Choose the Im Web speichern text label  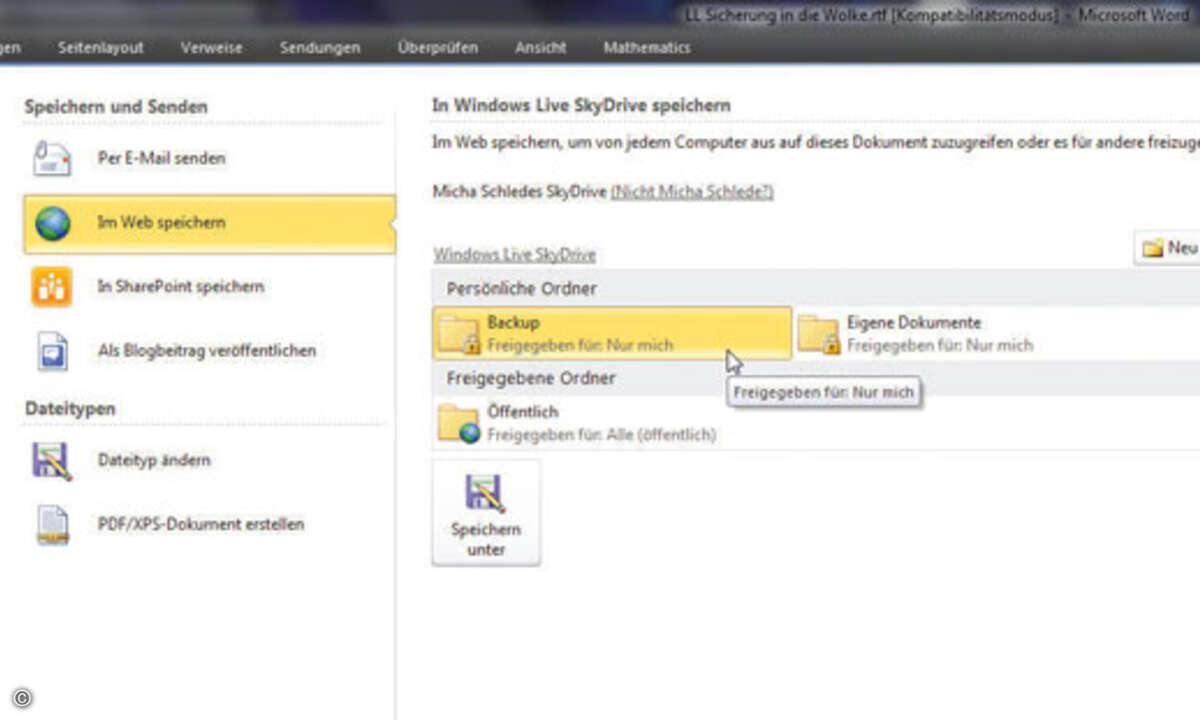coord(161,222)
